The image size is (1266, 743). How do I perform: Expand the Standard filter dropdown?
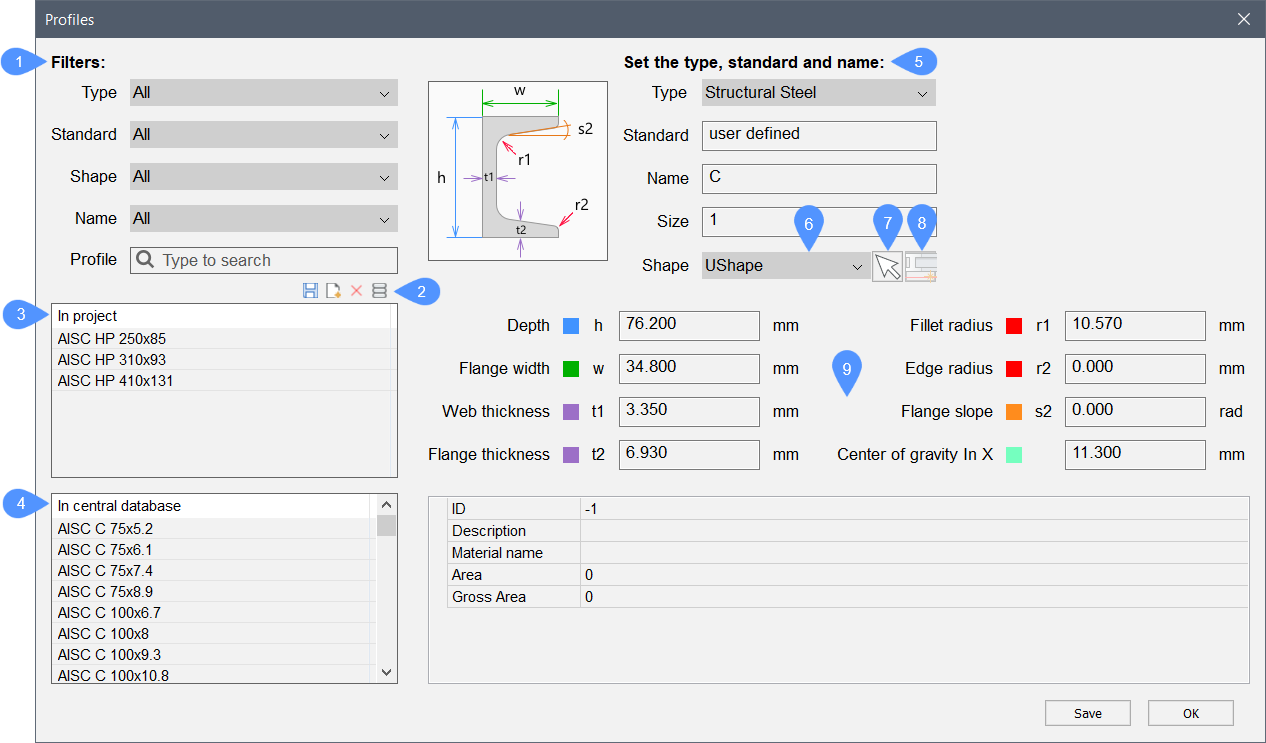coord(264,135)
